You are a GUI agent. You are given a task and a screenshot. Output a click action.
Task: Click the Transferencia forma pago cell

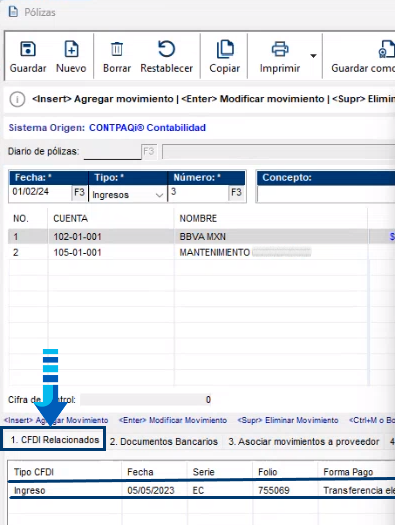tap(359, 491)
